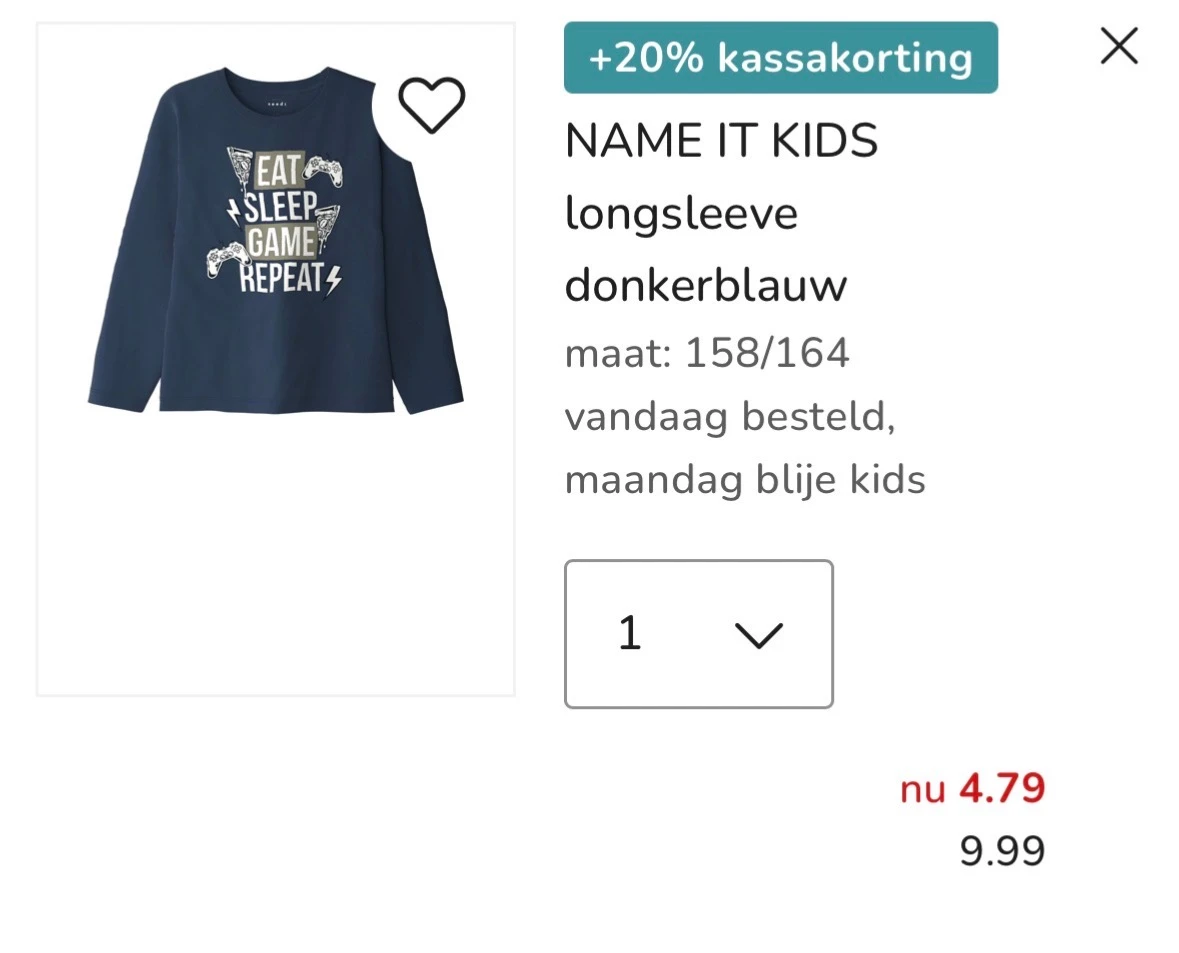Select the maat: 158/164 size text
1179x953 pixels.
click(707, 353)
